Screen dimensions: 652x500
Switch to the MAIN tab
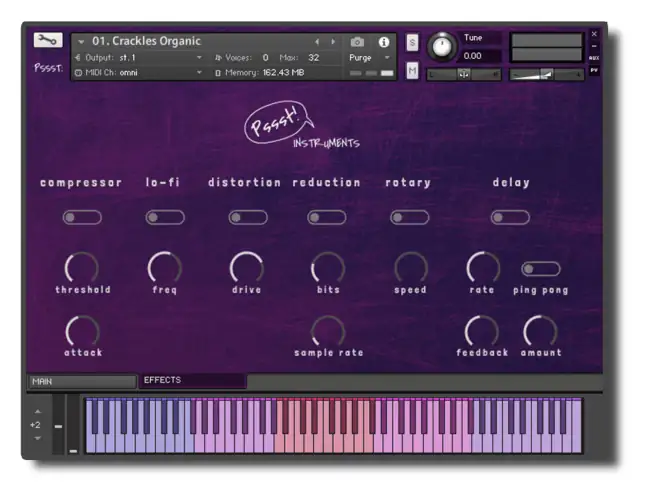click(82, 381)
